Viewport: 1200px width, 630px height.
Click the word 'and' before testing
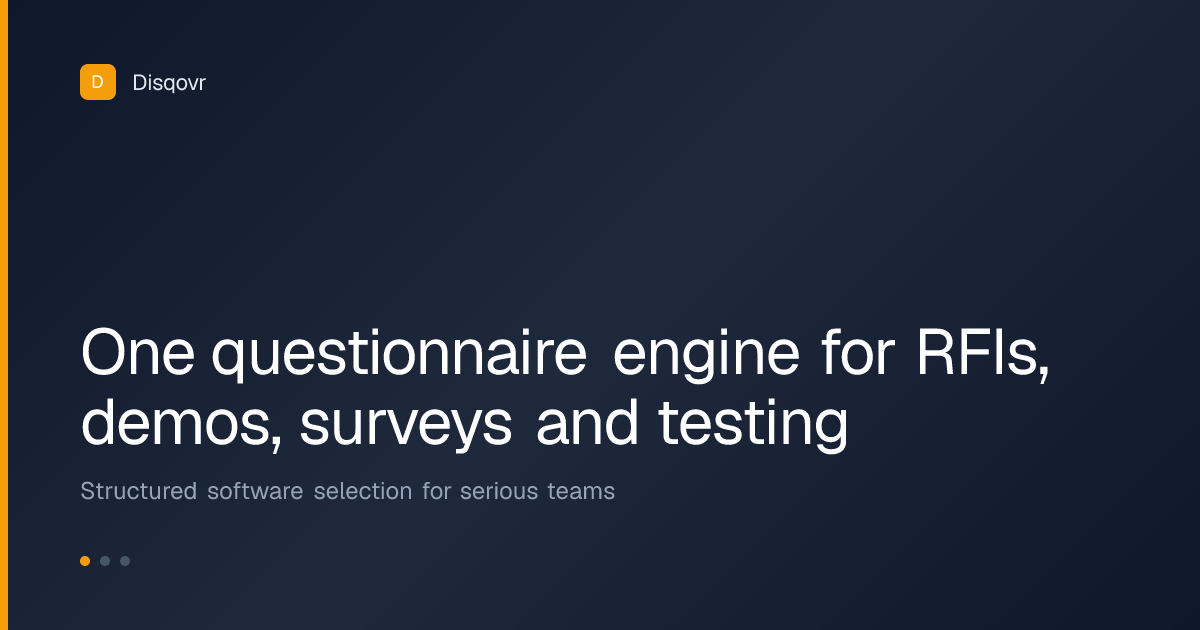pyautogui.click(x=587, y=424)
